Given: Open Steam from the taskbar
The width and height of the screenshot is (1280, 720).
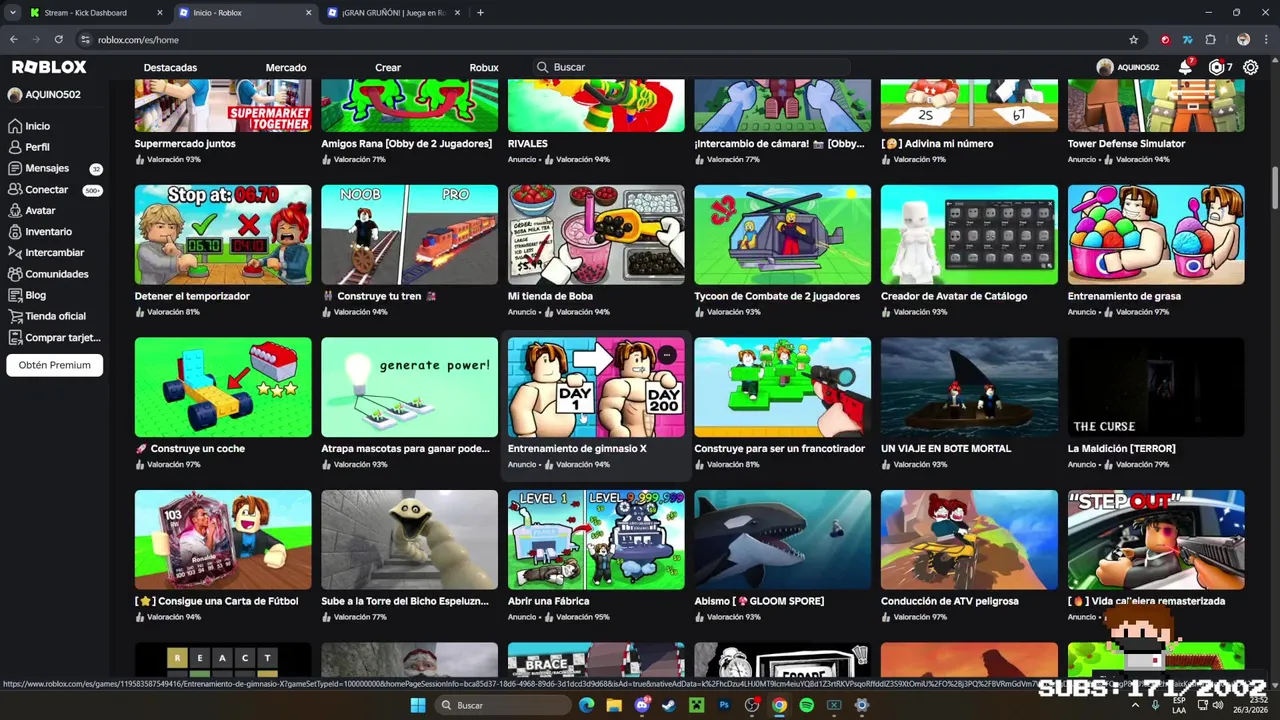Looking at the screenshot, I should pos(668,705).
